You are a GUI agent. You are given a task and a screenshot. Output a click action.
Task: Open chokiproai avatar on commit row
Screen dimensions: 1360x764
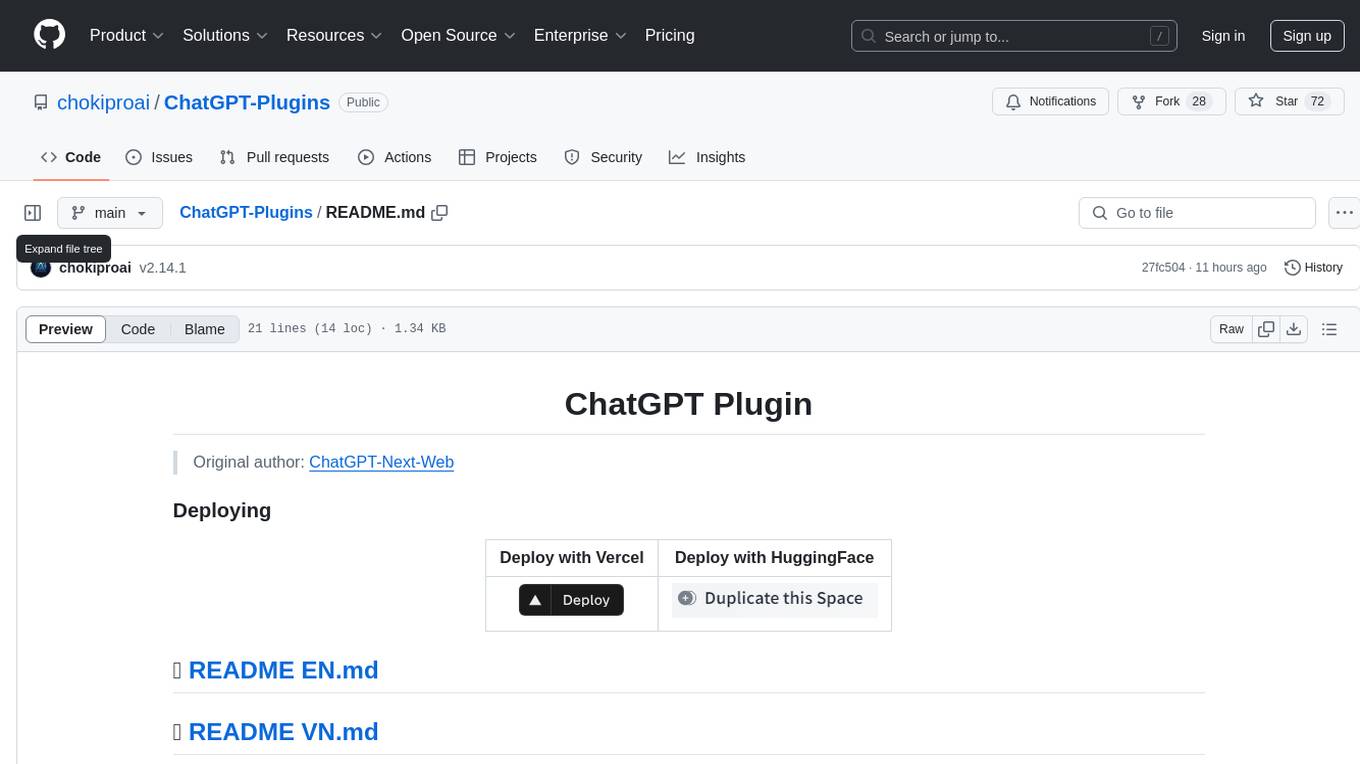pyautogui.click(x=41, y=268)
